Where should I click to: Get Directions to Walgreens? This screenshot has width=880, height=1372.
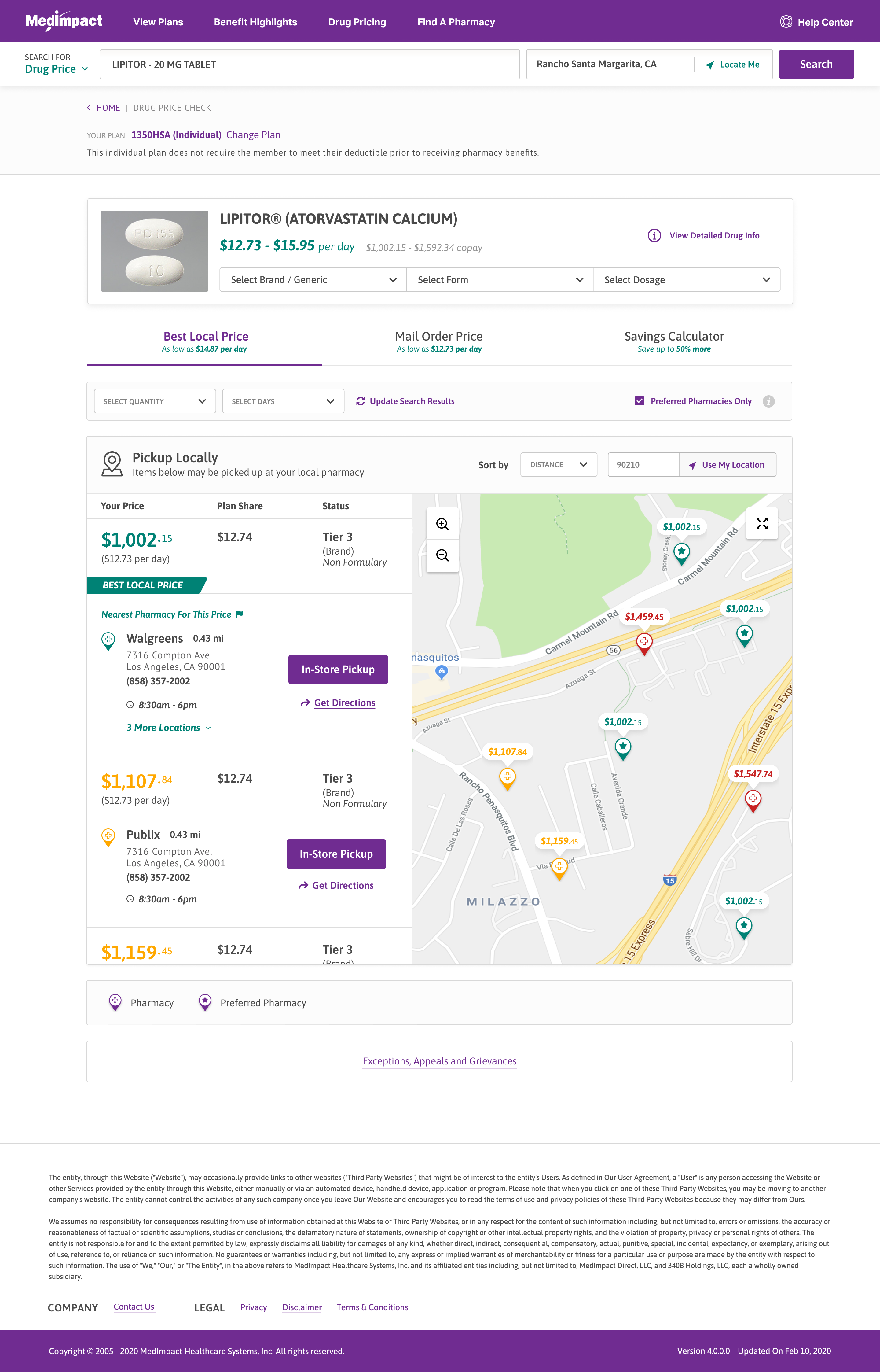338,703
